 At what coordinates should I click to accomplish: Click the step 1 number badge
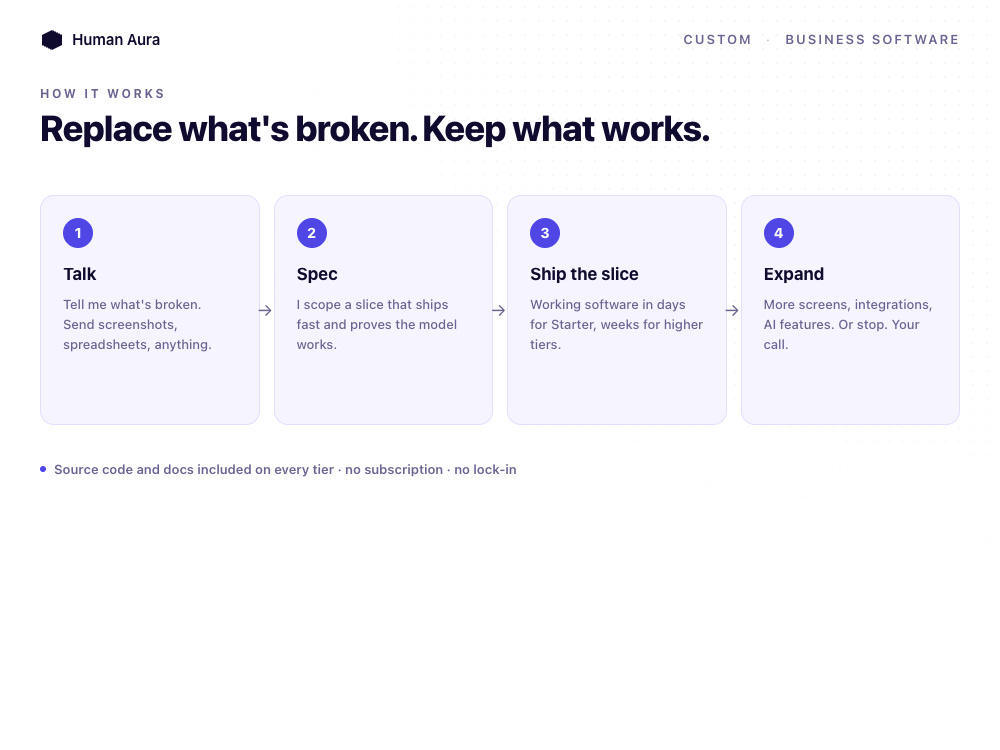click(x=78, y=233)
